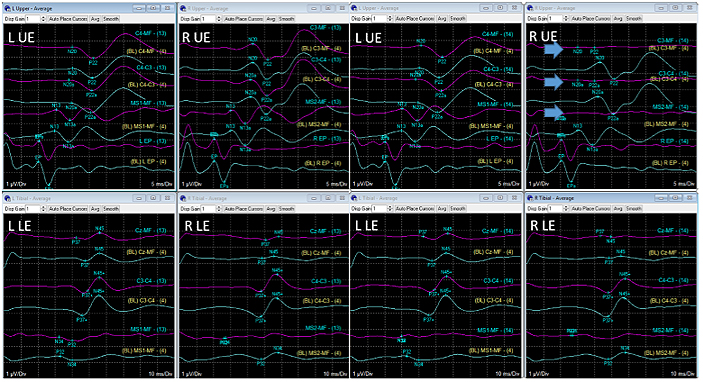Click Disp Gain stepper in R Upper (13) window
The image size is (703, 382).
coord(219,19)
